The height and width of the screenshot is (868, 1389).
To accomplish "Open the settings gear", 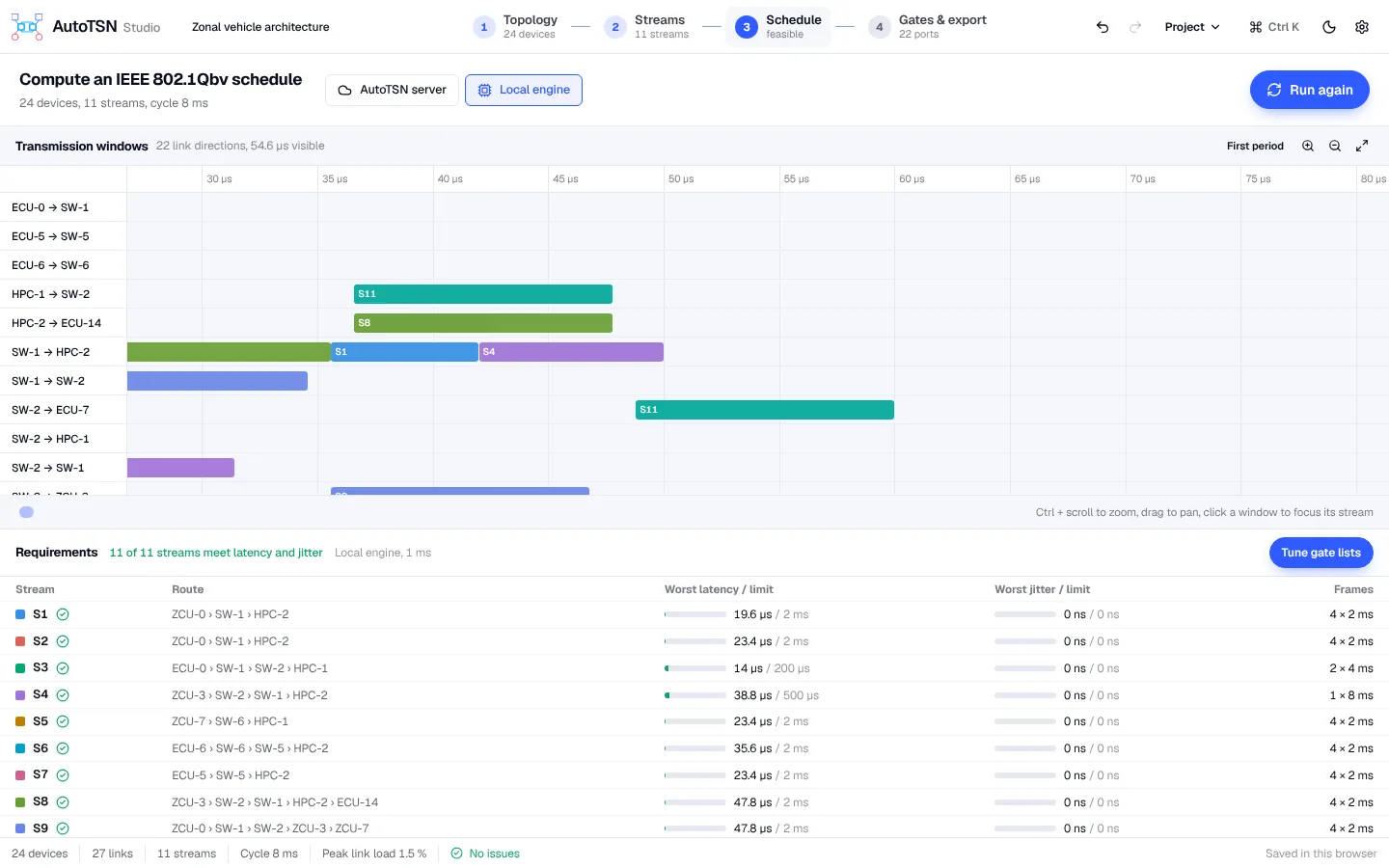I will pos(1362,27).
